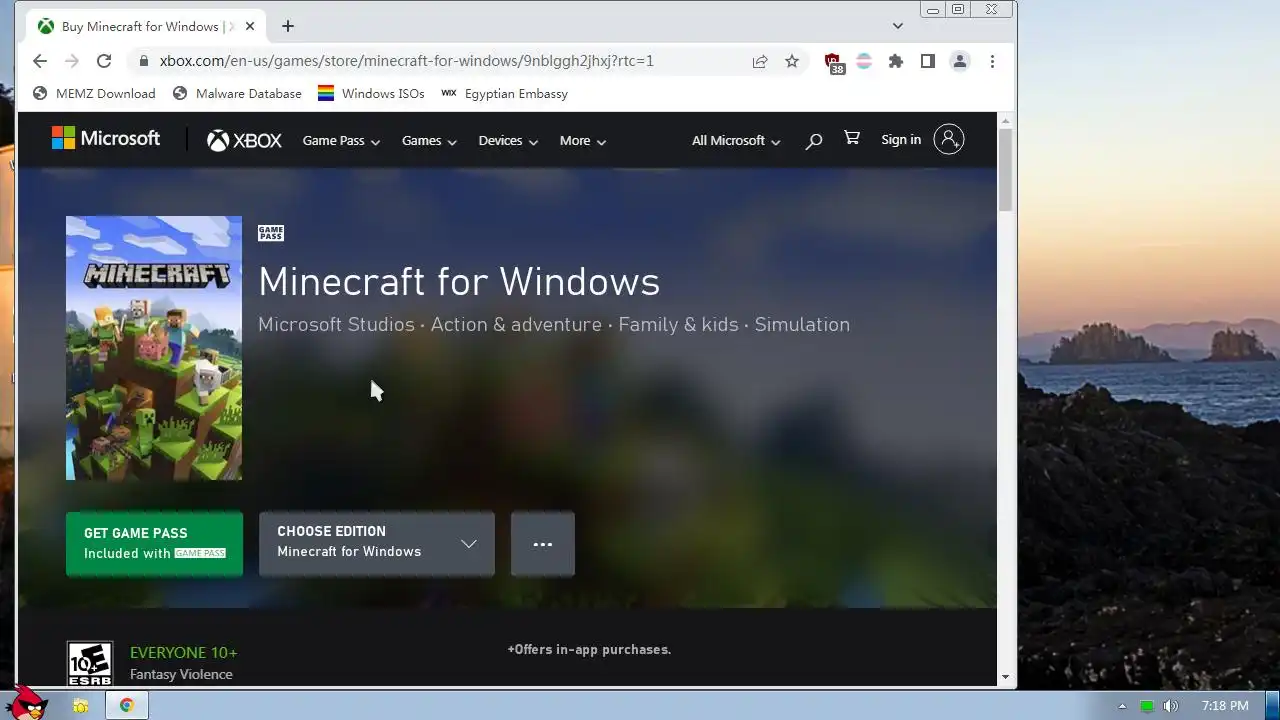The height and width of the screenshot is (720, 1280).
Task: Click the Microsoft logo
Action: (x=106, y=138)
